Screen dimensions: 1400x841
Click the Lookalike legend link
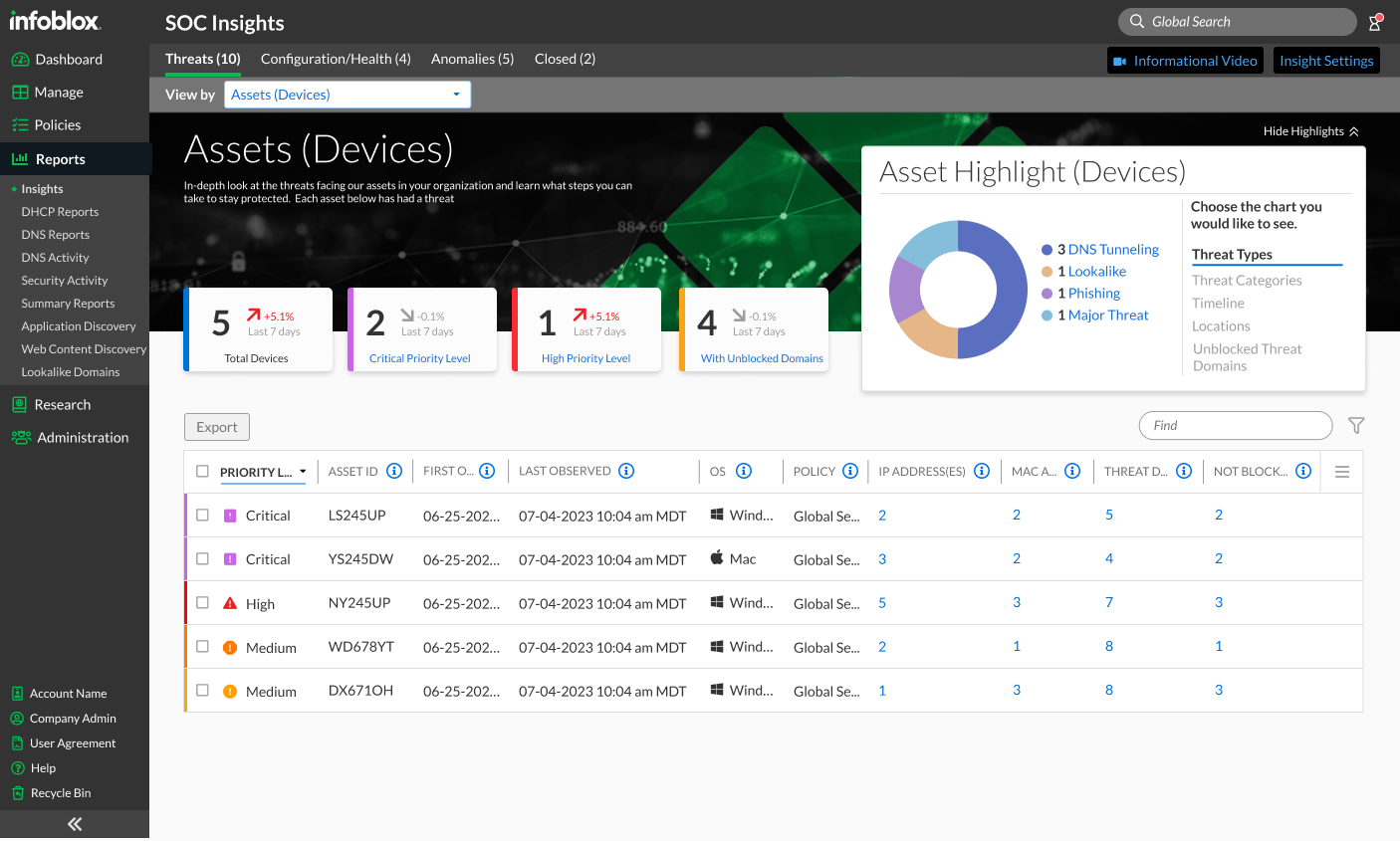1097,272
